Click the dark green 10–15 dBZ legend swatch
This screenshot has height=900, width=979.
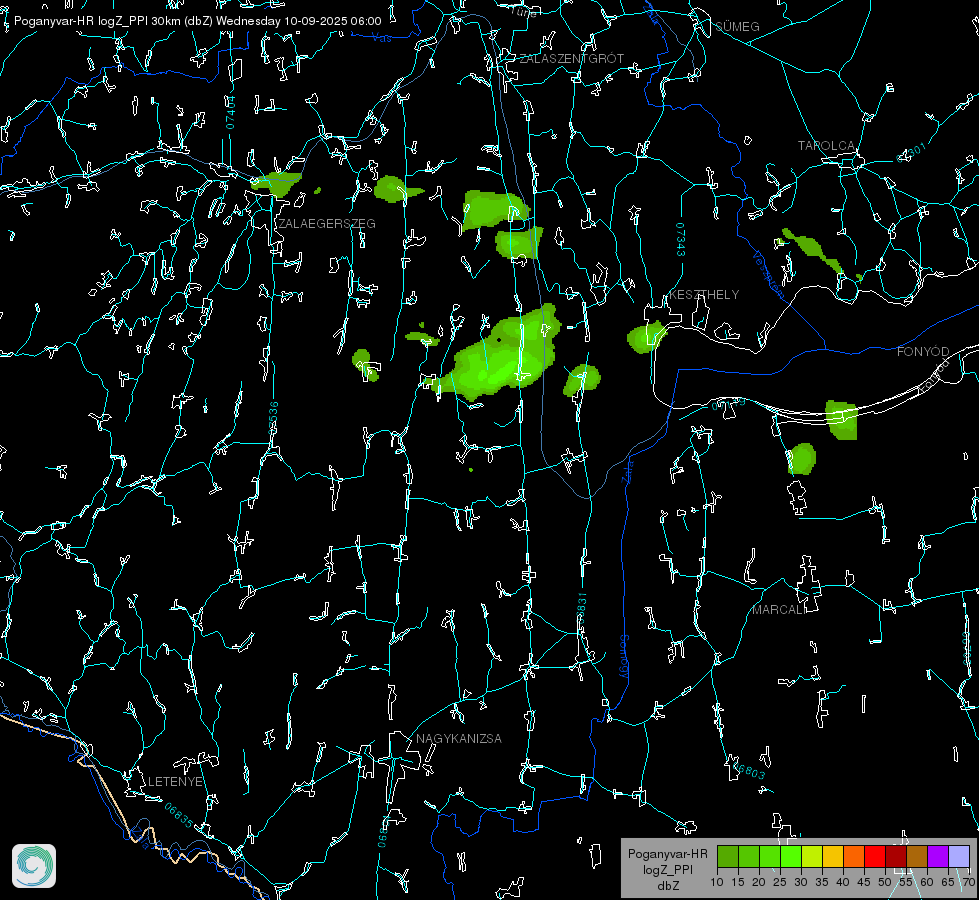tap(728, 857)
